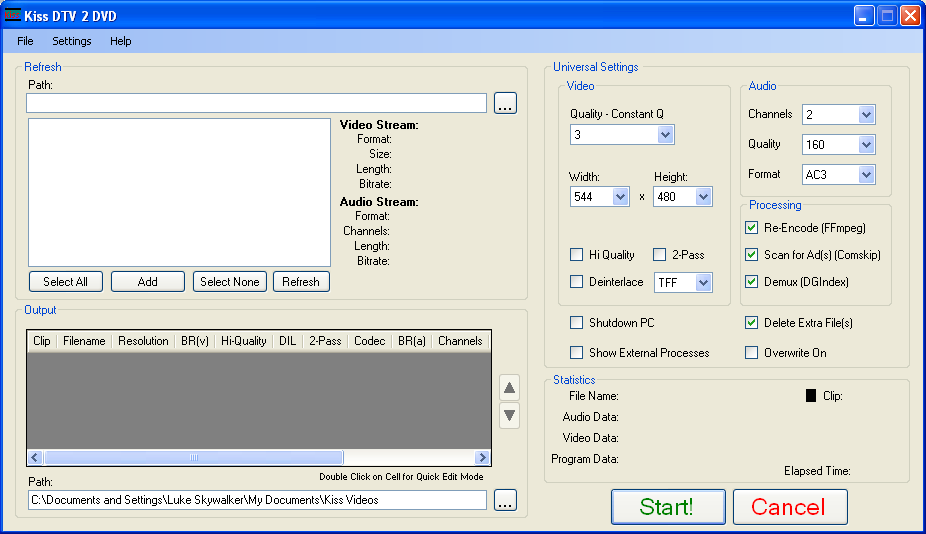Image resolution: width=926 pixels, height=534 pixels.
Task: Toggle the Deinterlace option
Action: tap(577, 282)
